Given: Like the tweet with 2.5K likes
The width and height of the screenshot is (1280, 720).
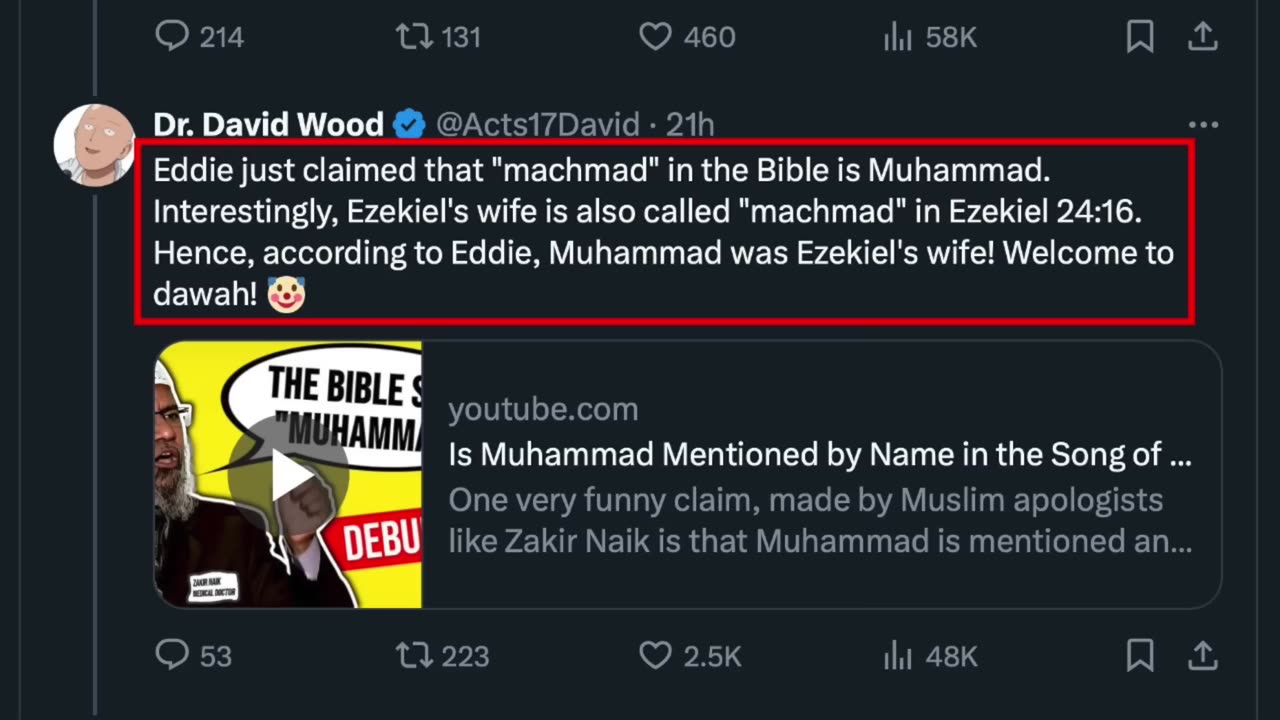Looking at the screenshot, I should [655, 655].
